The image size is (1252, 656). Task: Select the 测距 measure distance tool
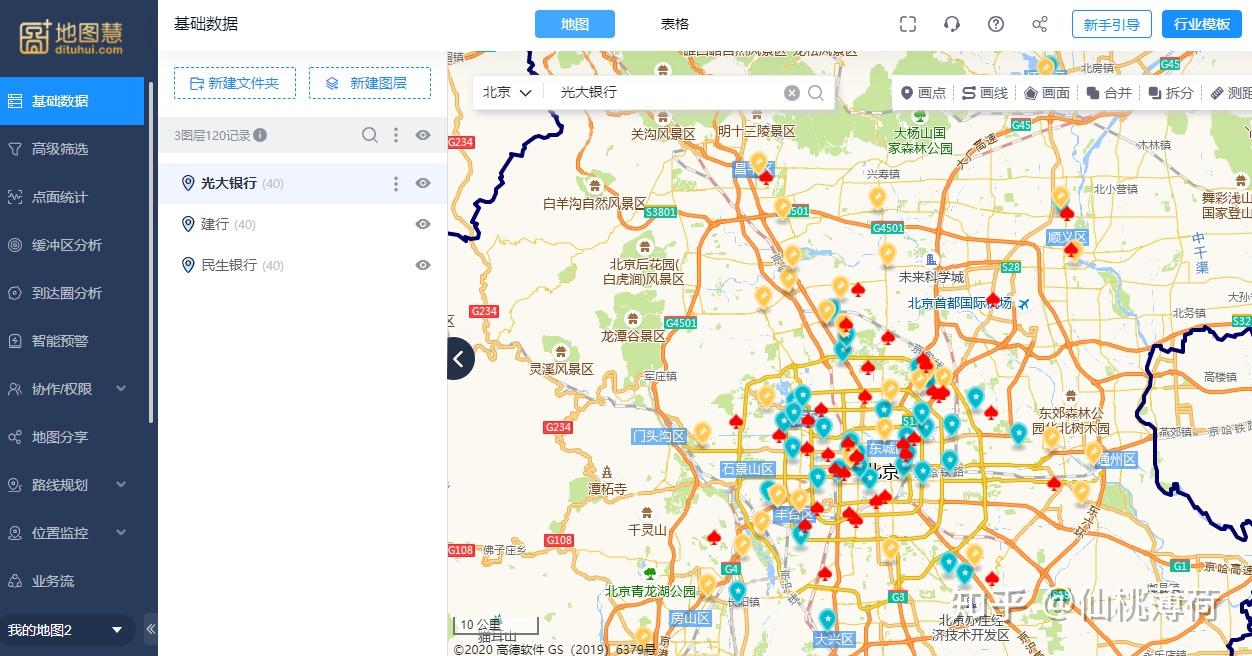[1231, 92]
